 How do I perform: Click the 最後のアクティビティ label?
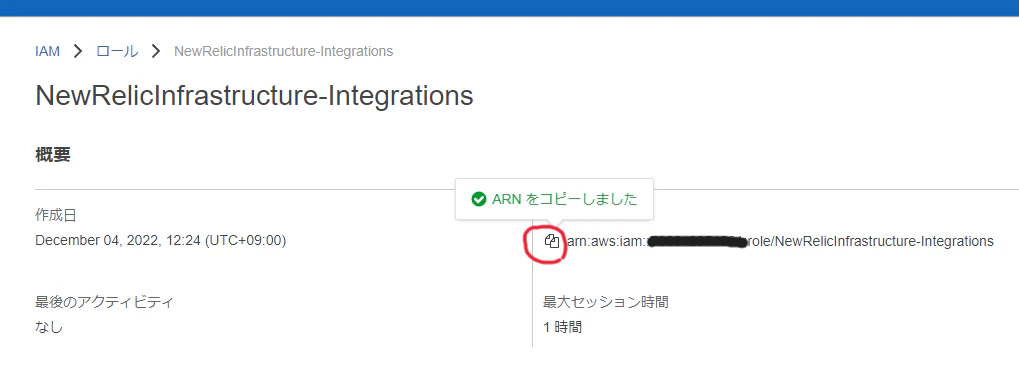(x=104, y=302)
